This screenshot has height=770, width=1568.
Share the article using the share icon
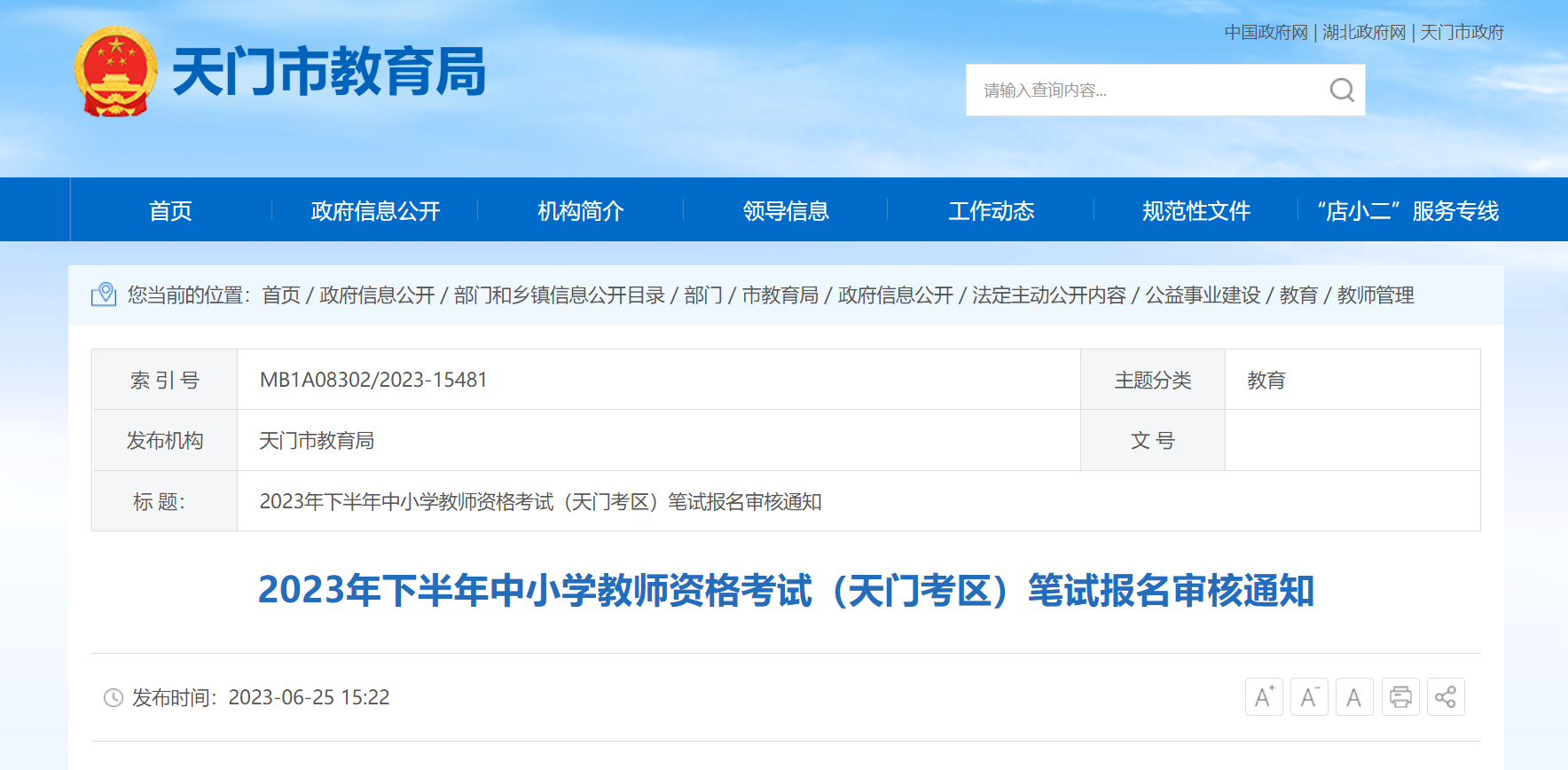pyautogui.click(x=1446, y=696)
